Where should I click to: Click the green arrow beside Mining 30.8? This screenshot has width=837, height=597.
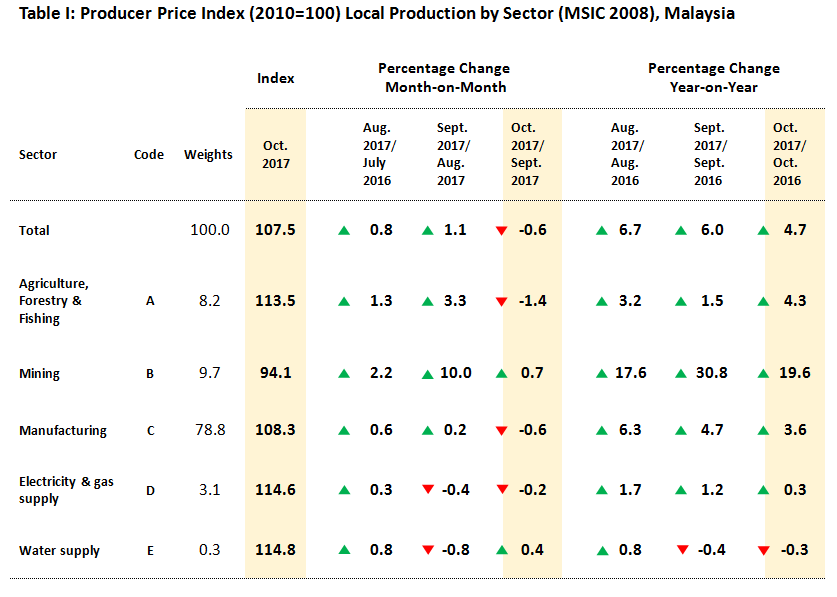coord(682,374)
